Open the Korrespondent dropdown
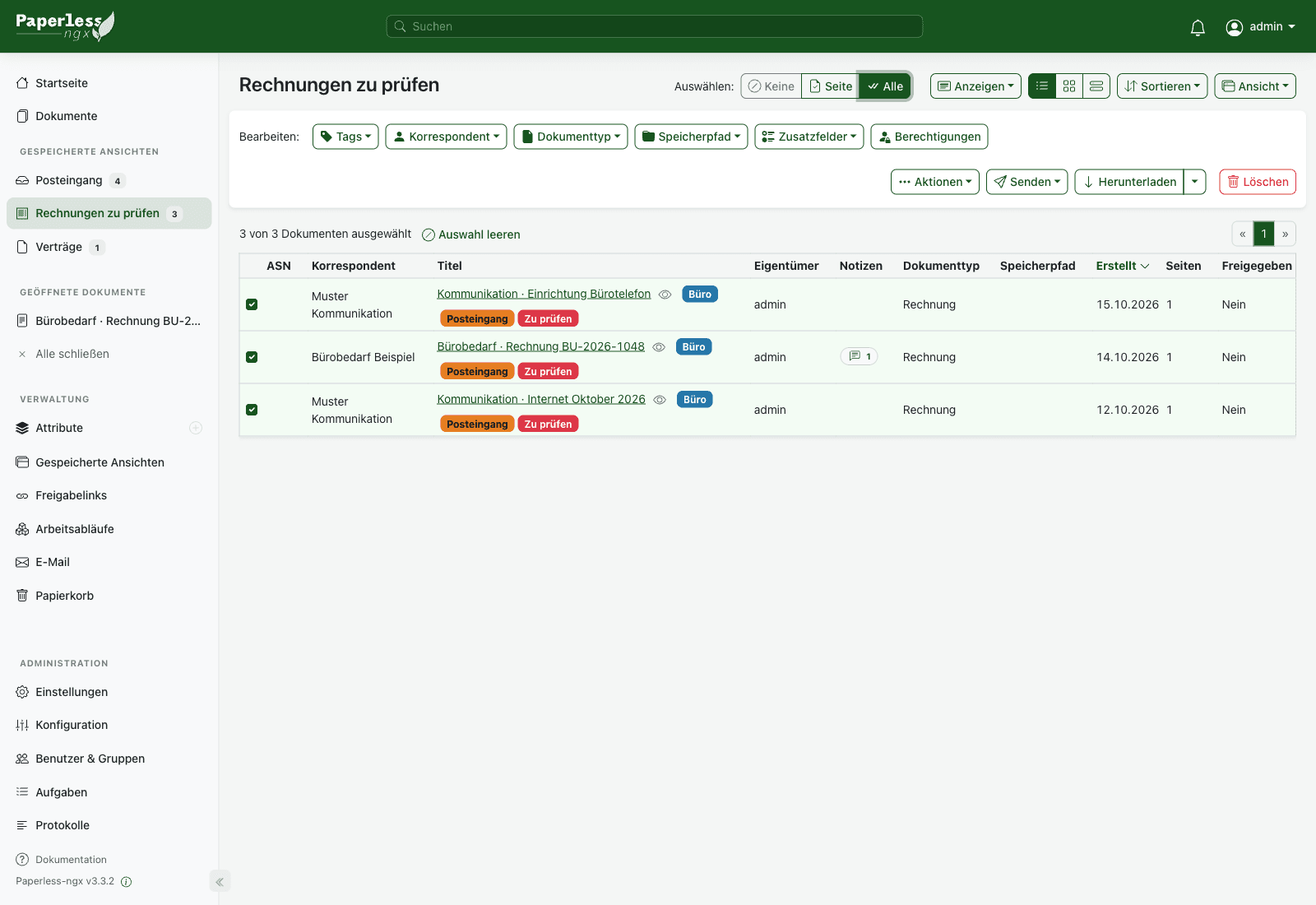1316x905 pixels. pos(446,137)
